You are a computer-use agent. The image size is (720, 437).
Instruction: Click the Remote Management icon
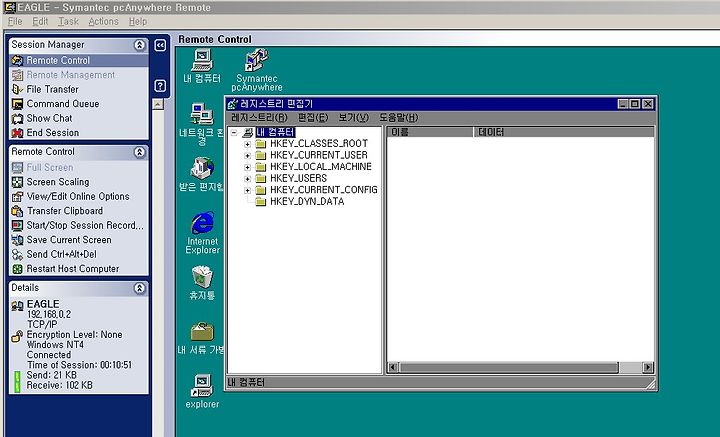point(17,75)
